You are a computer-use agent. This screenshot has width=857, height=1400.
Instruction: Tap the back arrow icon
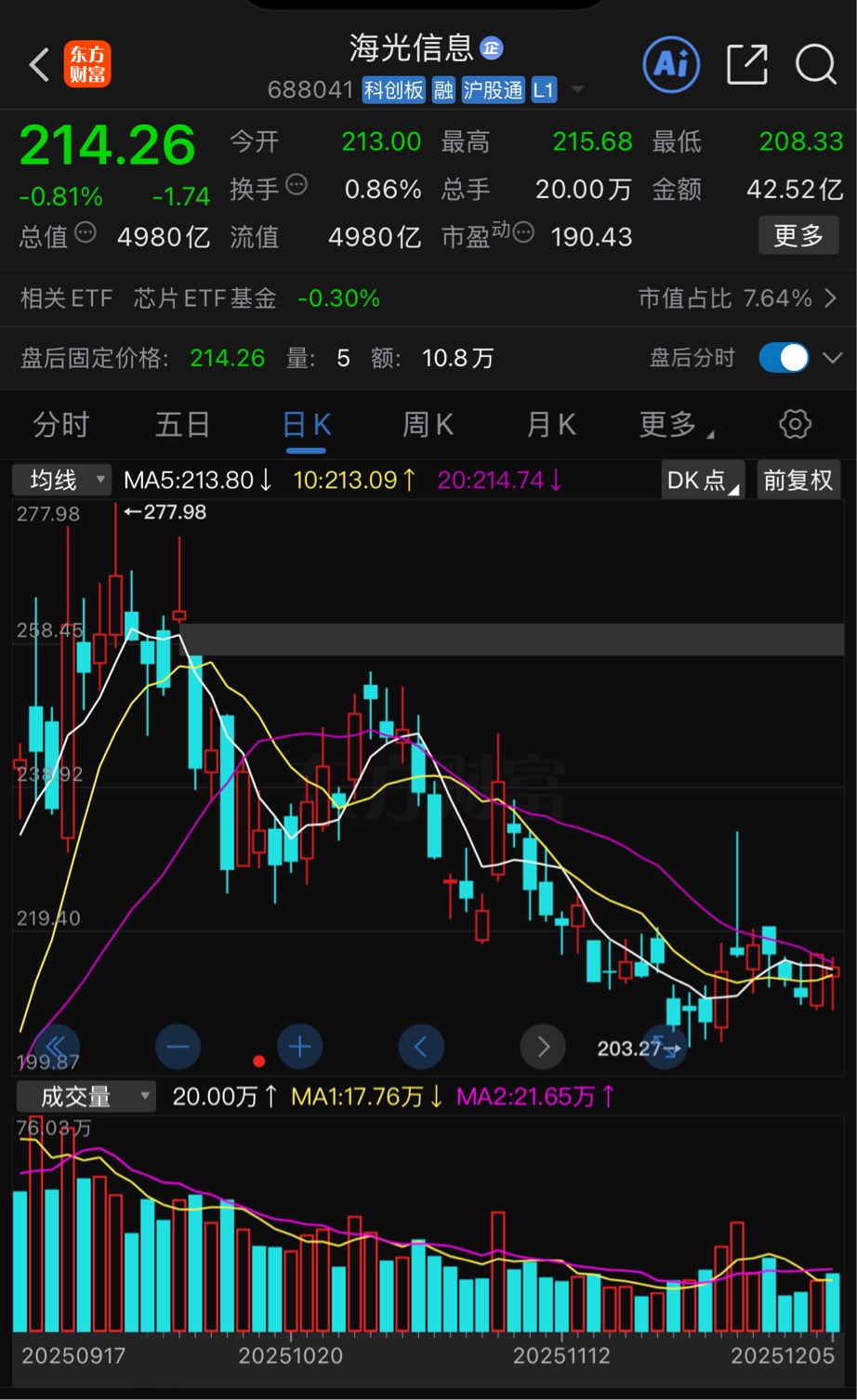point(39,65)
